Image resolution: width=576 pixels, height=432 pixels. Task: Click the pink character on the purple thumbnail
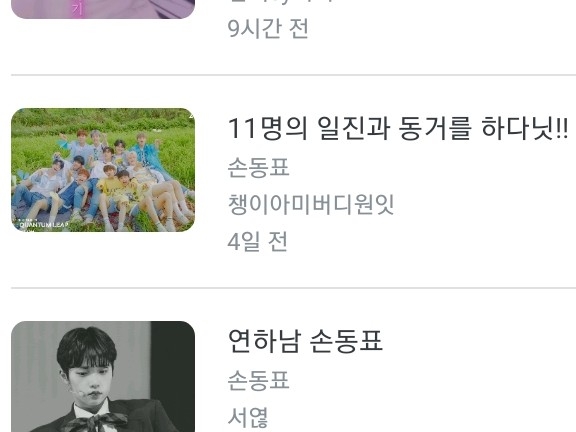pos(78,9)
